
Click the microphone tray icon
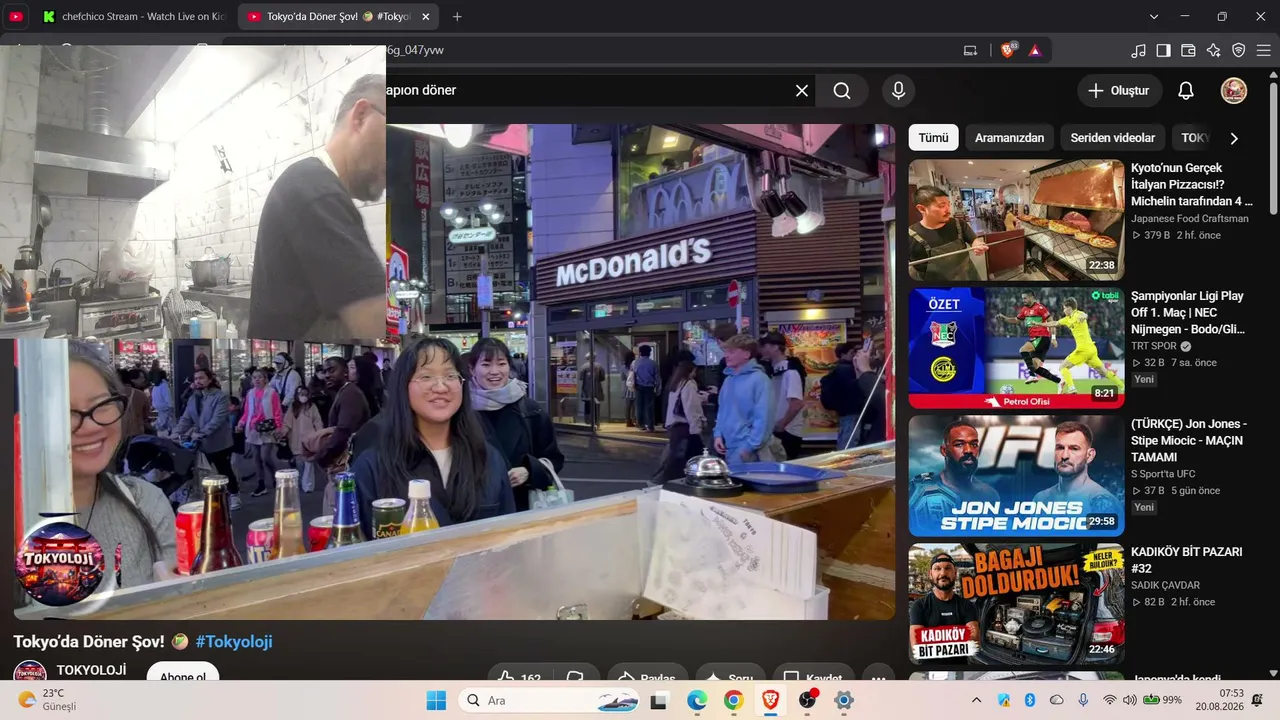pos(1082,700)
